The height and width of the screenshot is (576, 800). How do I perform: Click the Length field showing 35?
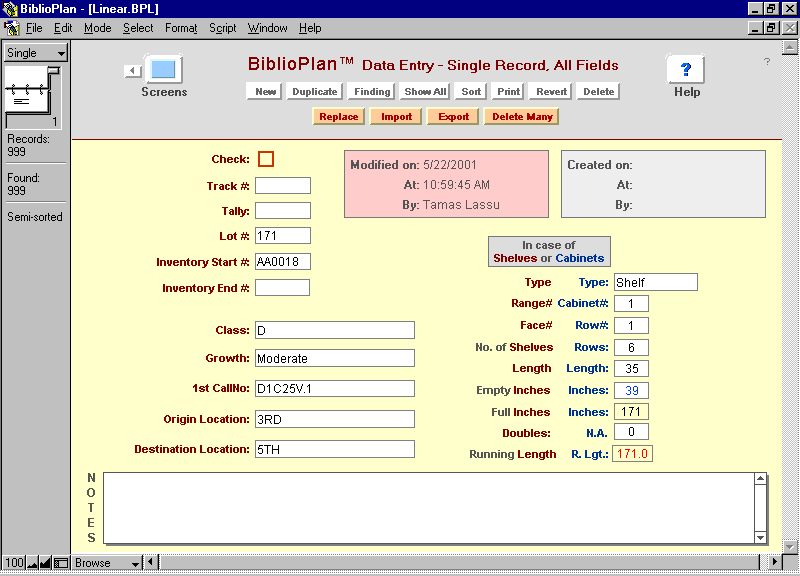tap(631, 368)
